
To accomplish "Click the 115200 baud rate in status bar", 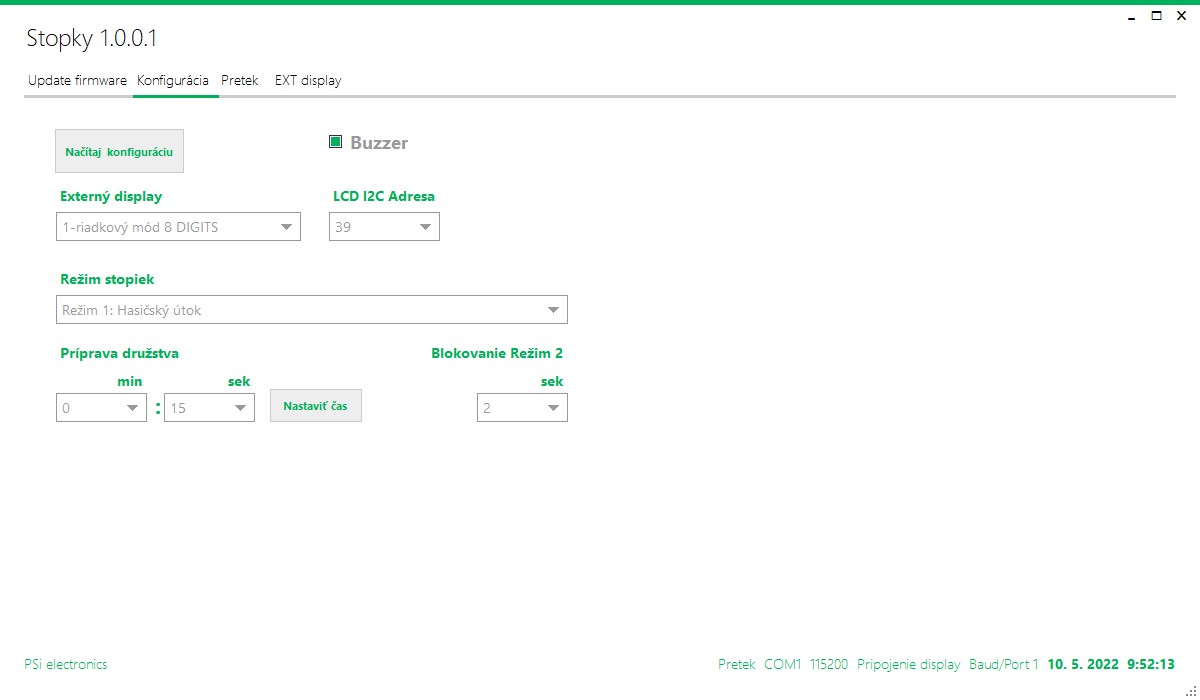I will click(x=829, y=664).
